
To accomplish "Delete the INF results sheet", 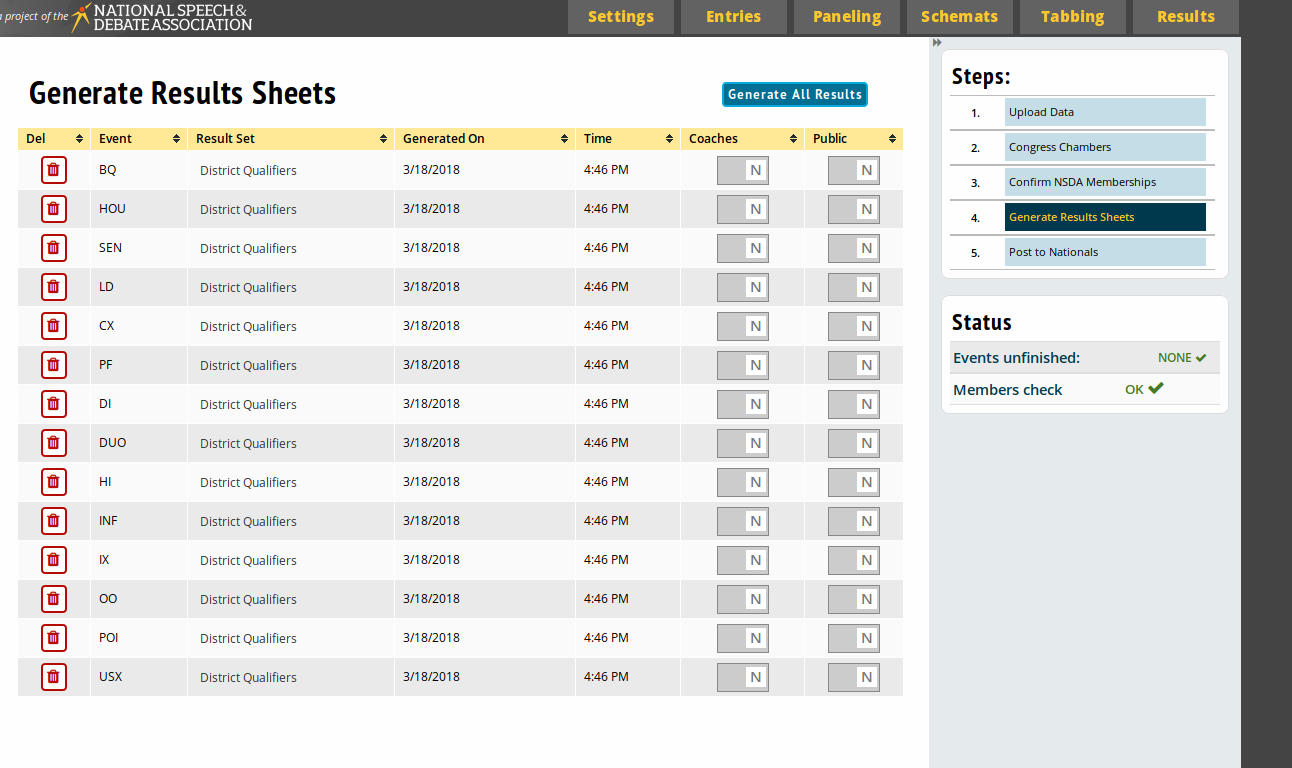I will point(54,521).
